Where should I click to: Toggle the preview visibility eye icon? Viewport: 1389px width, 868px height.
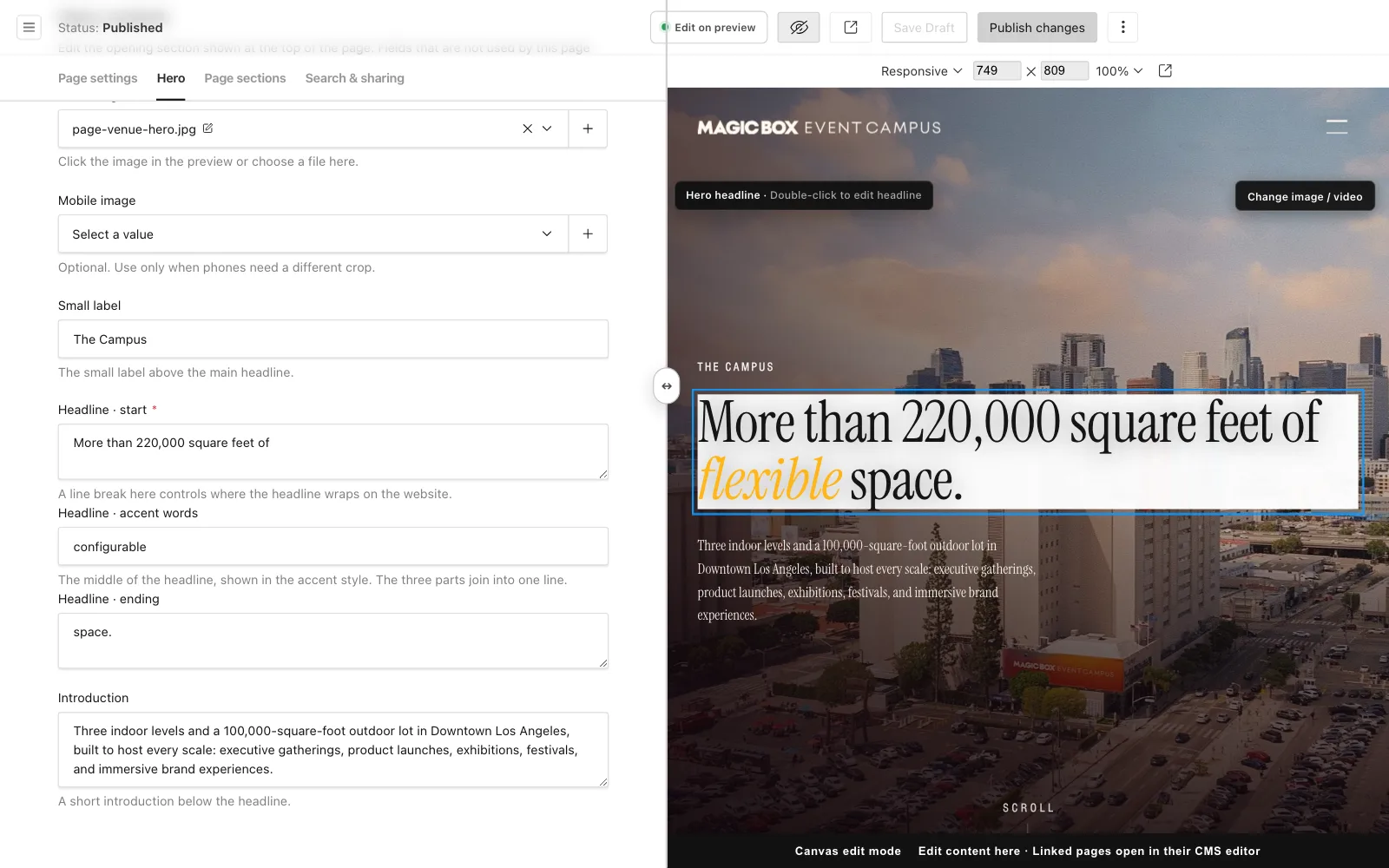coord(799,28)
